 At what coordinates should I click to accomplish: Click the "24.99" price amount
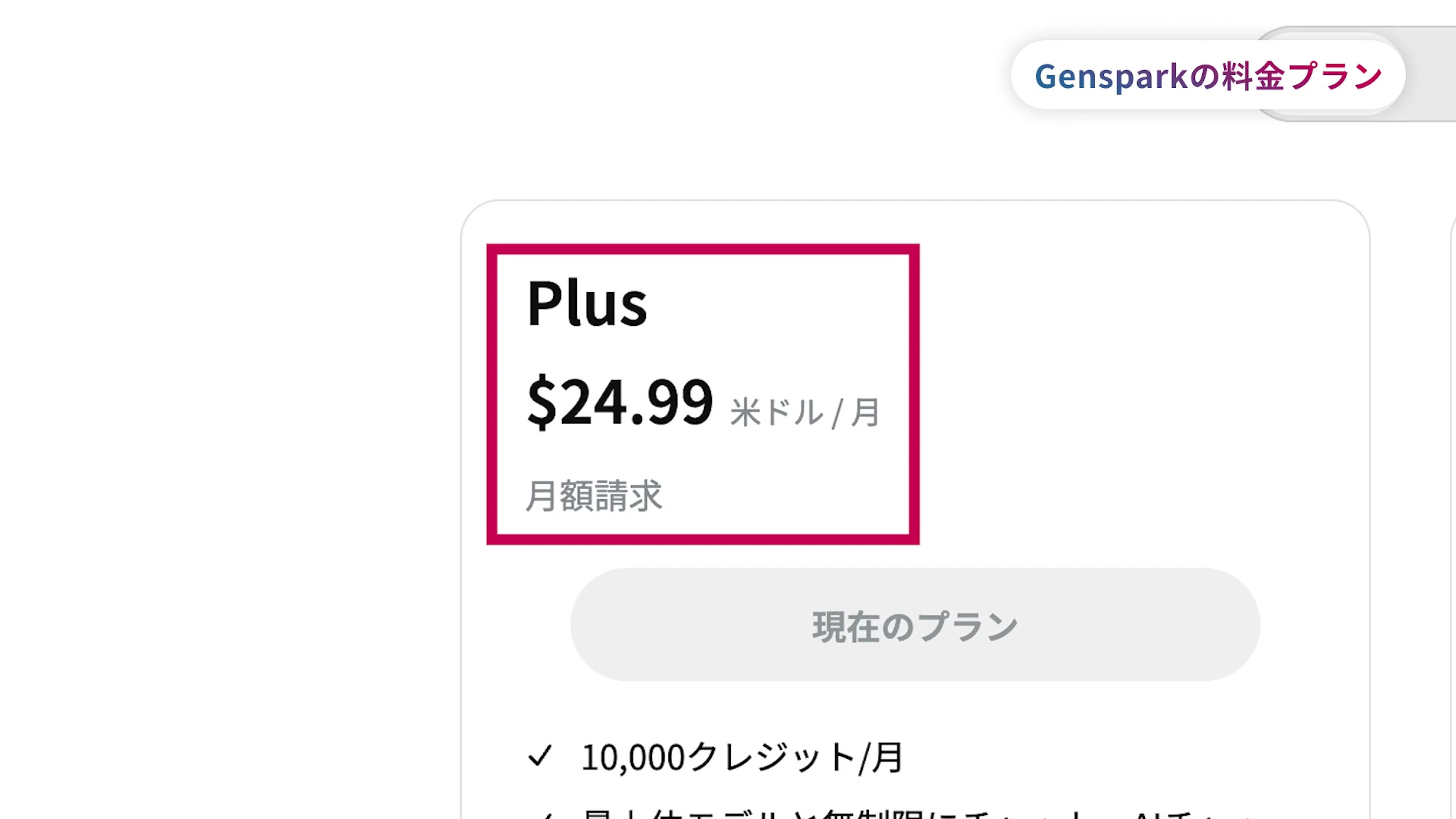coord(637,402)
